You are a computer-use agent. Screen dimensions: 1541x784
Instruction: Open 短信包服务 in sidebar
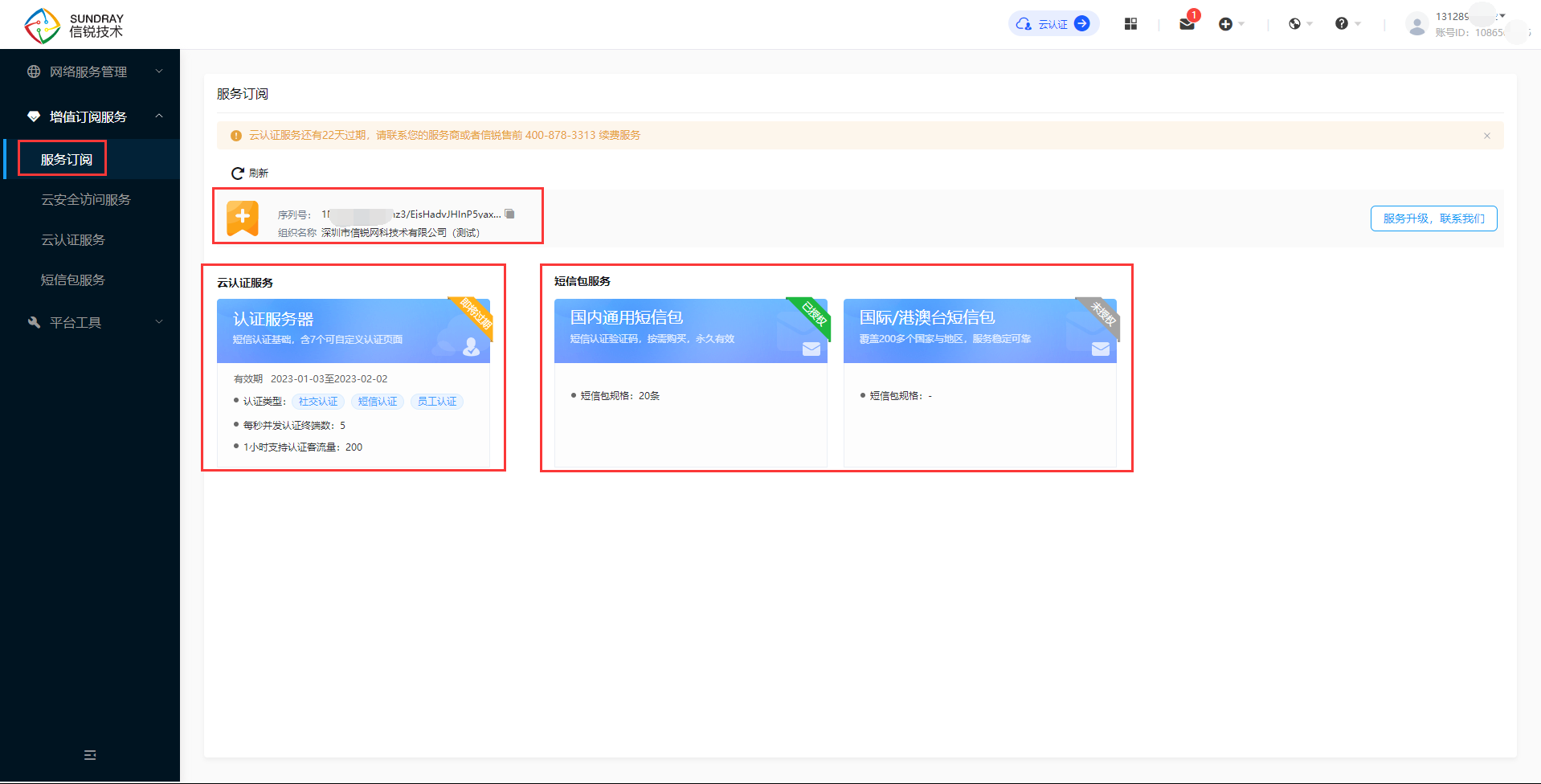(73, 280)
